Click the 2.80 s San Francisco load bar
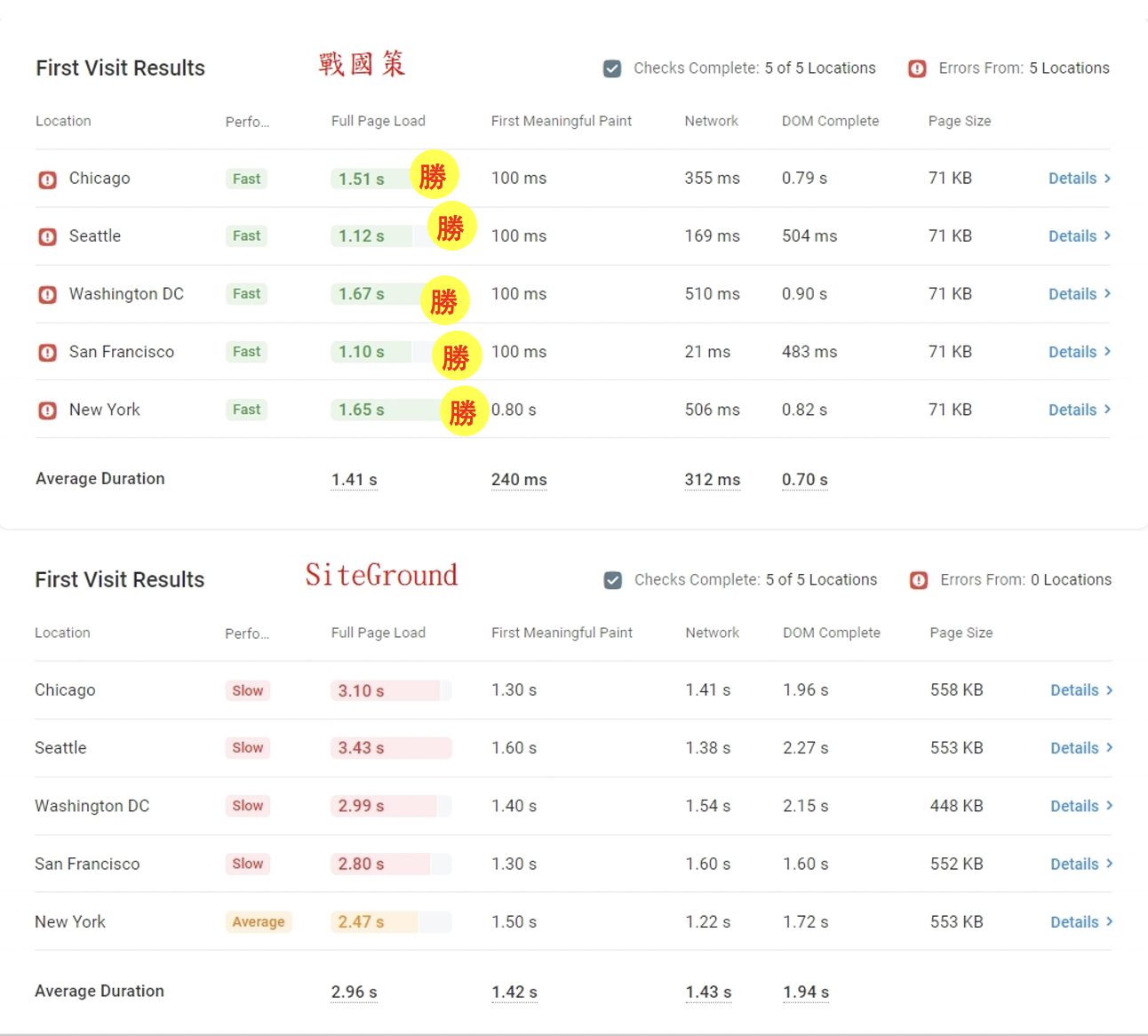Screen dimensions: 1148x1036 point(391,864)
